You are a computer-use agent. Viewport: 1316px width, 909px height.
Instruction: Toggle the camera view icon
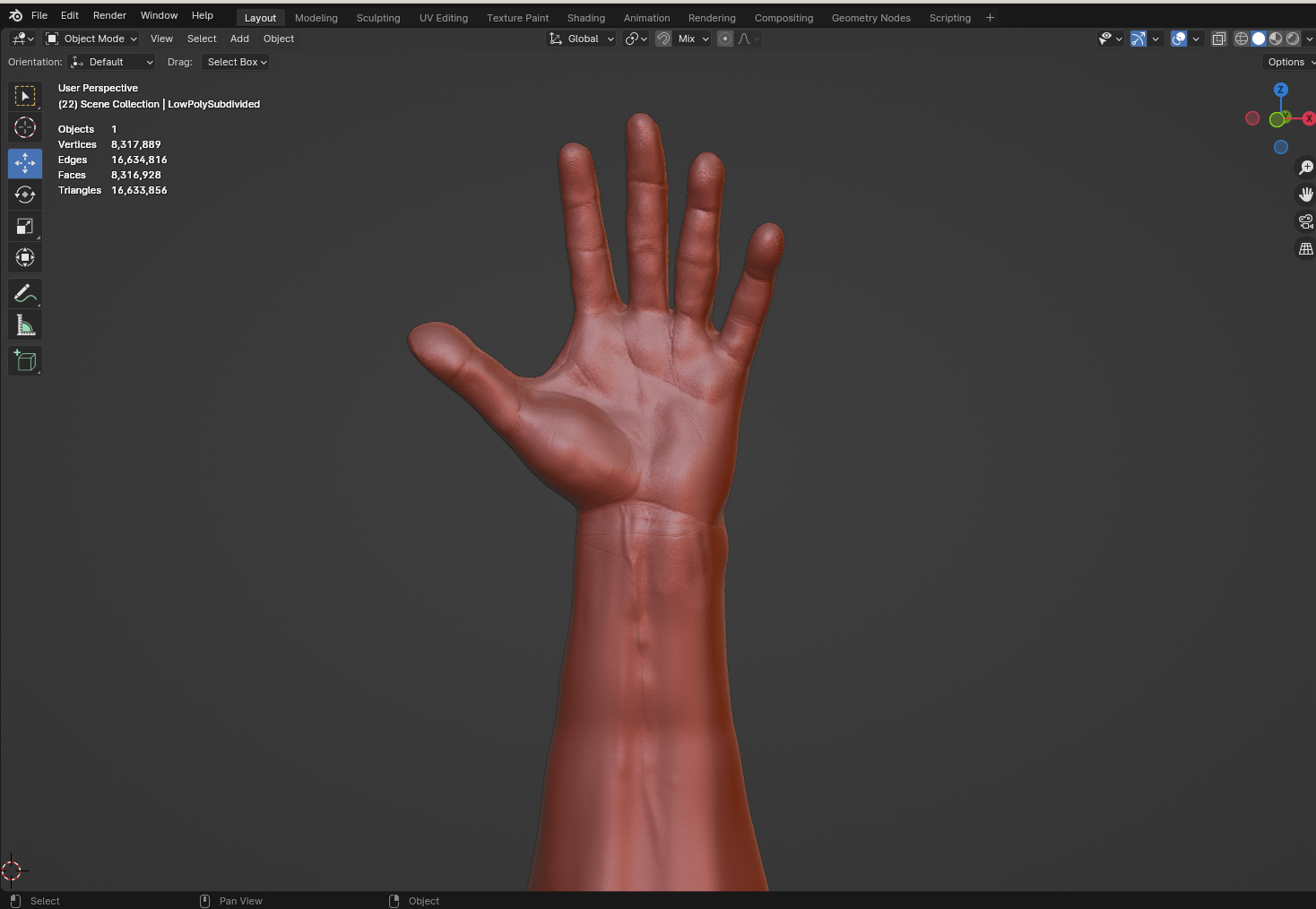1306,221
